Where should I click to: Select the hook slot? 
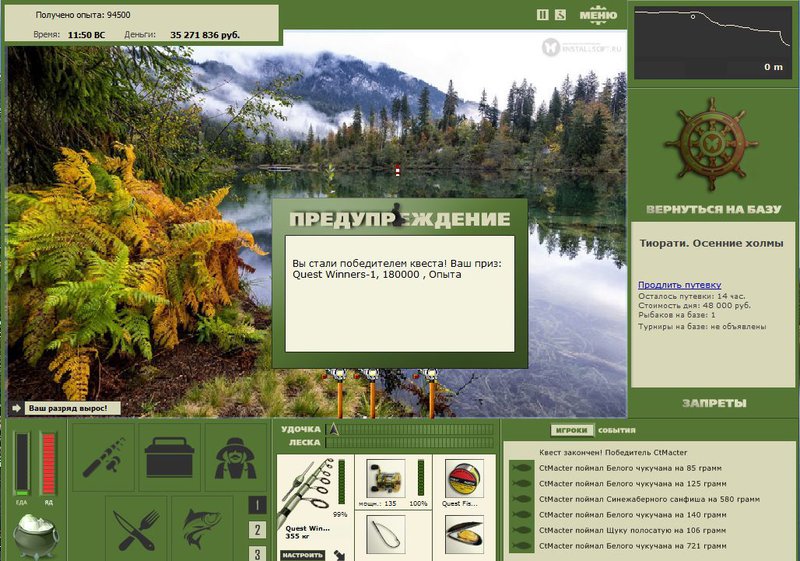pos(386,534)
